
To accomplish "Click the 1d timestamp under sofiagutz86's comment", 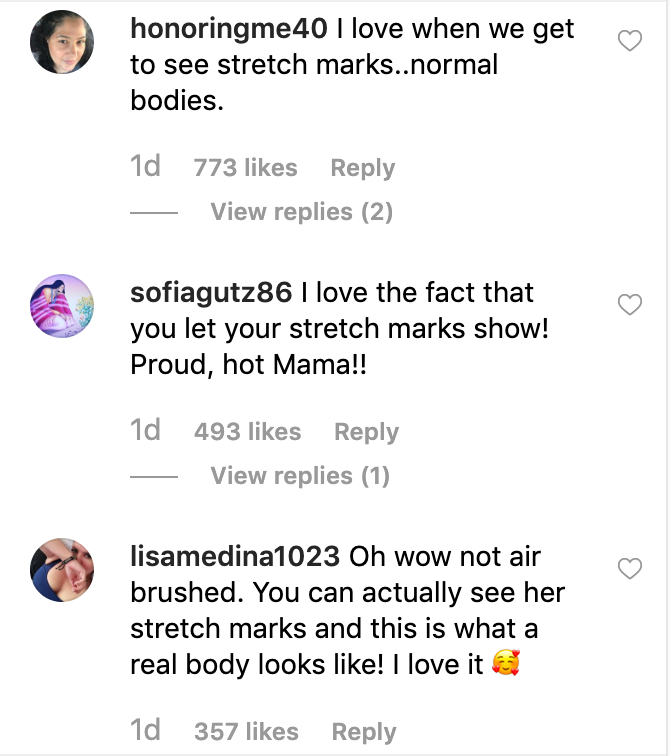I will coord(145,431).
